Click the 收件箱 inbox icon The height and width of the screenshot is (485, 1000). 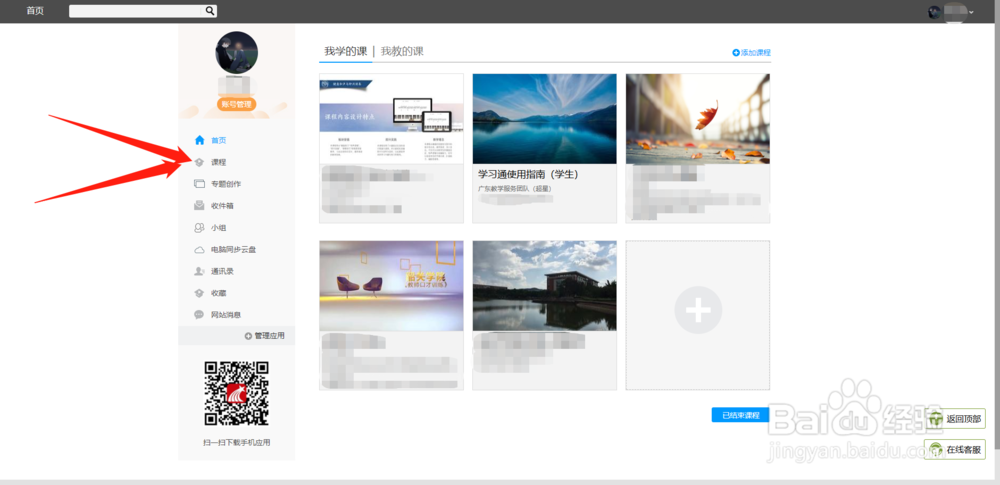(x=199, y=205)
